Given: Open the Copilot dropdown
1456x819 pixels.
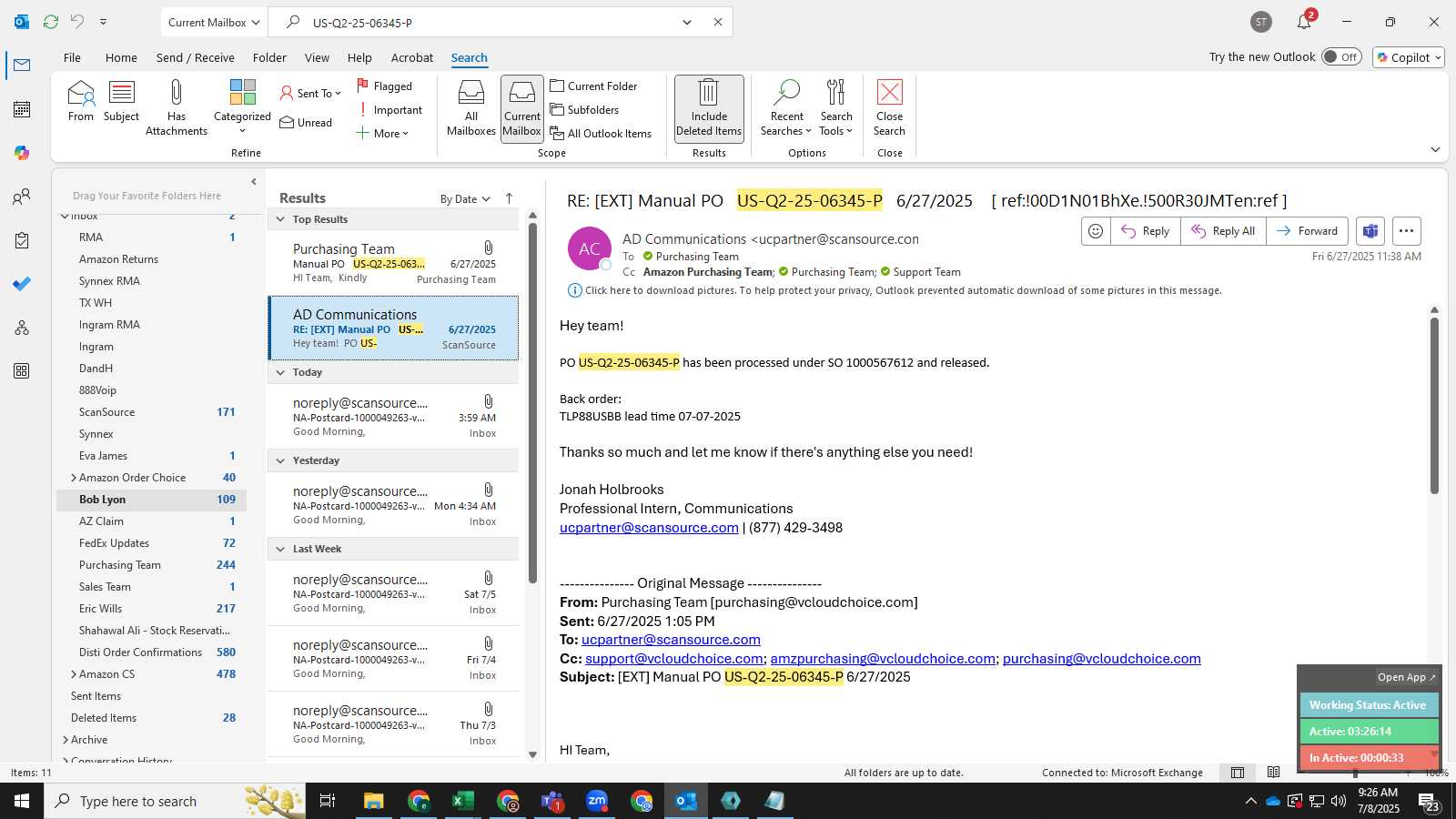Looking at the screenshot, I should pos(1409,56).
